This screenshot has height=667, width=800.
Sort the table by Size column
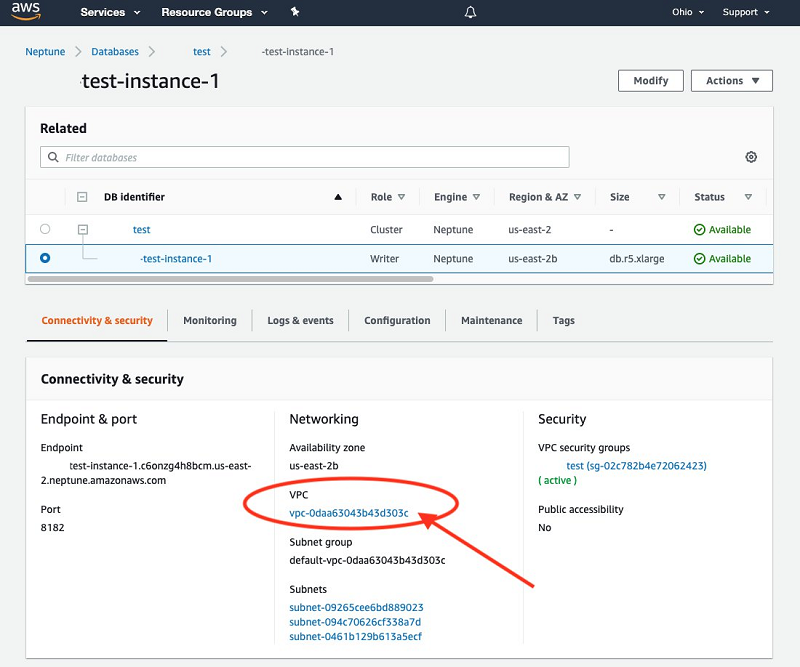tap(637, 197)
